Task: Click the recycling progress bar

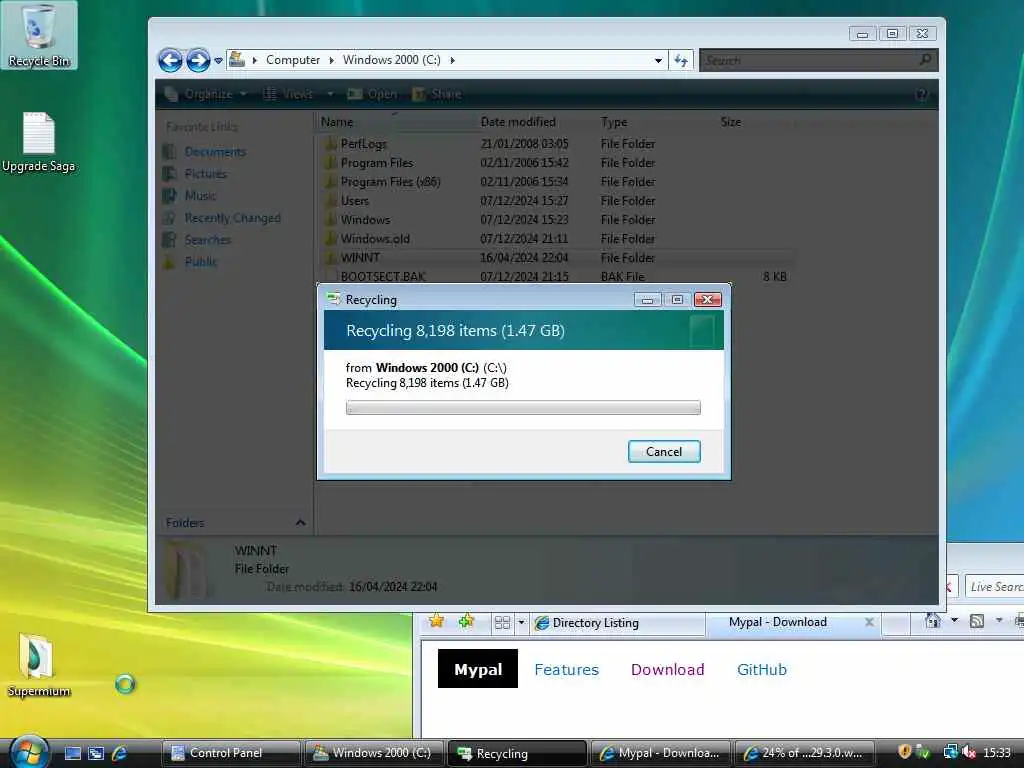Action: 522,408
